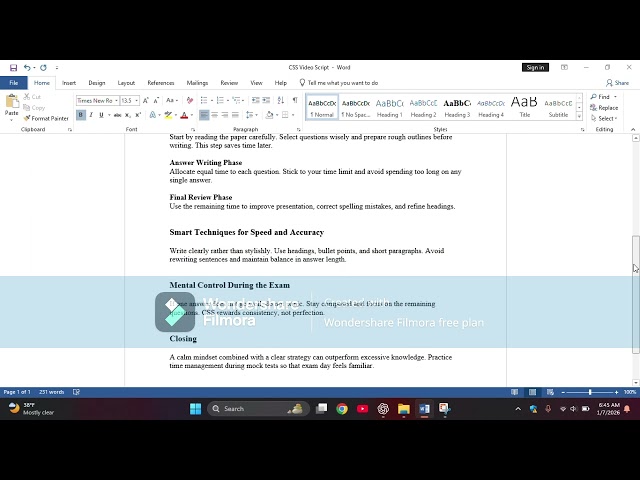
Task: Decrease paragraph indent
Action: point(256,100)
